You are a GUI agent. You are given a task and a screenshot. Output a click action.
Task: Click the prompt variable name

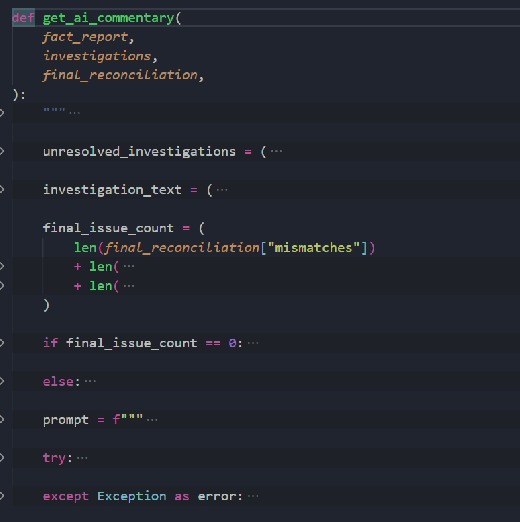pyautogui.click(x=66, y=420)
